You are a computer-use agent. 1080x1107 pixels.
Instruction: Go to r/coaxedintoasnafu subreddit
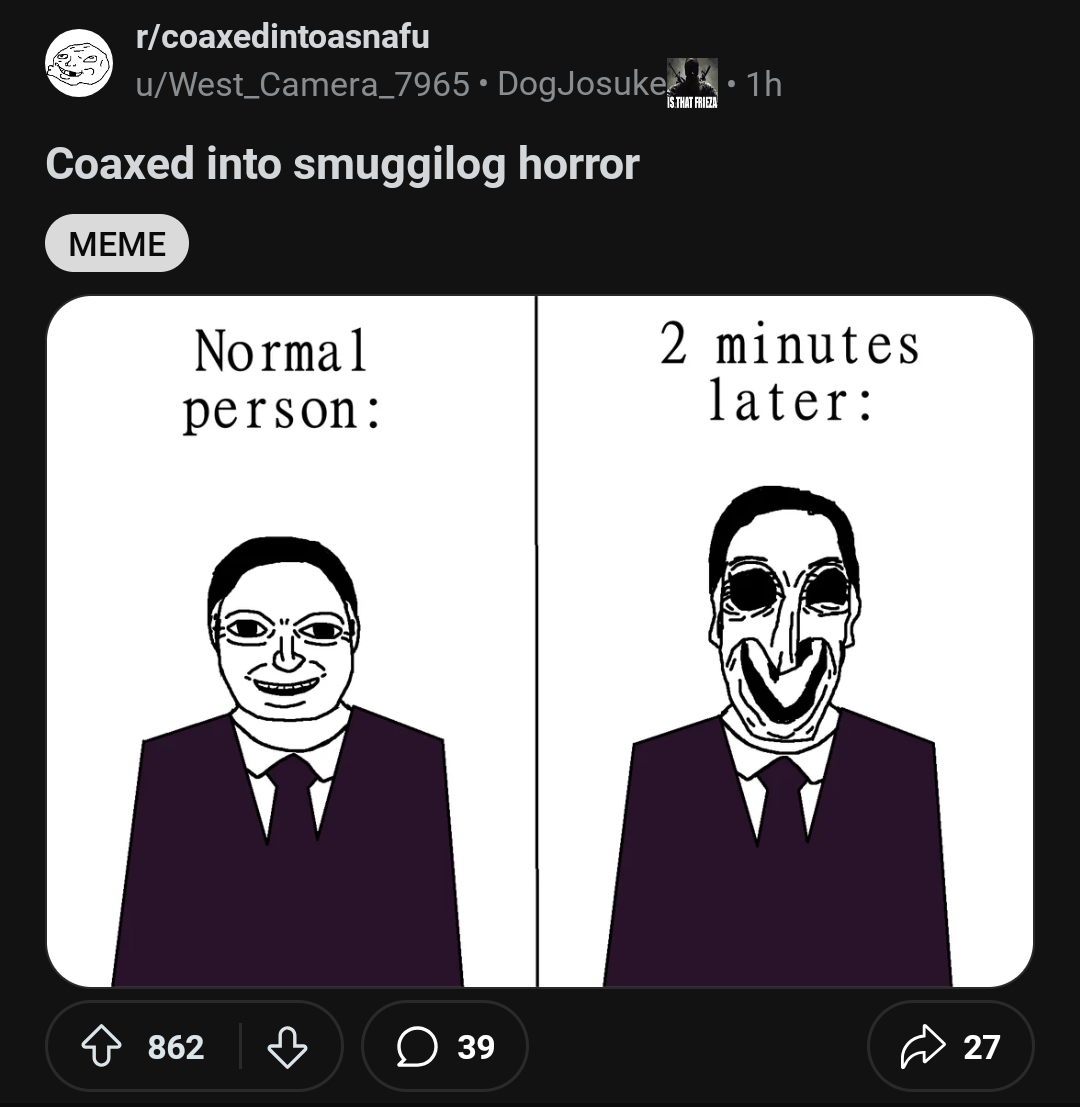click(283, 37)
